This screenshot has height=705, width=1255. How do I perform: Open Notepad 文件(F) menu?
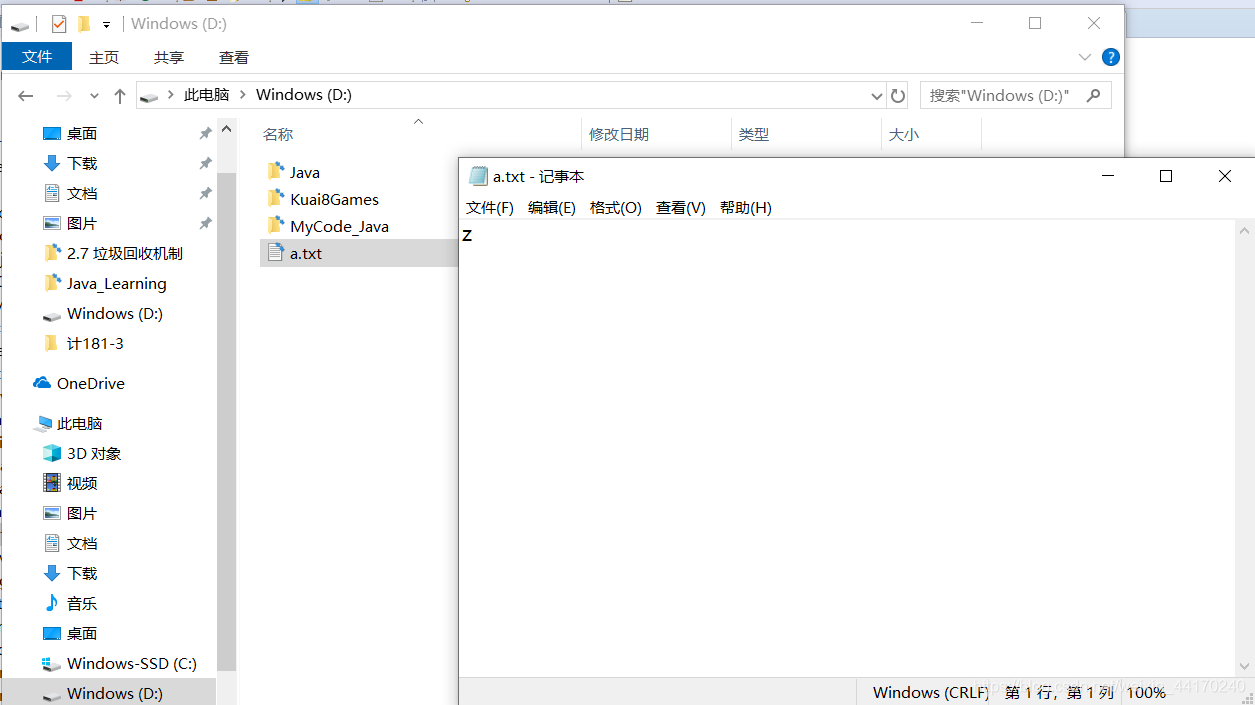(x=490, y=208)
